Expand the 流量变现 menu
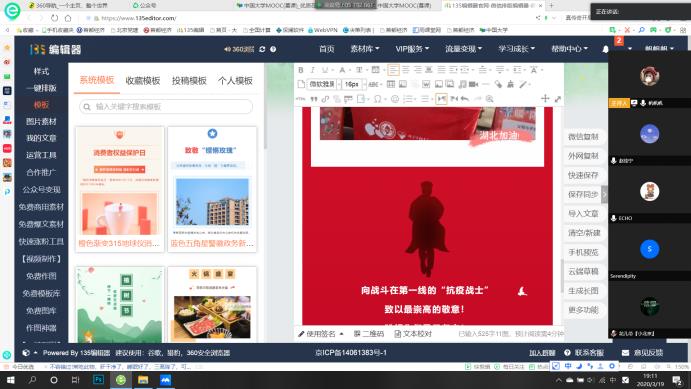691x389 pixels. click(x=463, y=49)
